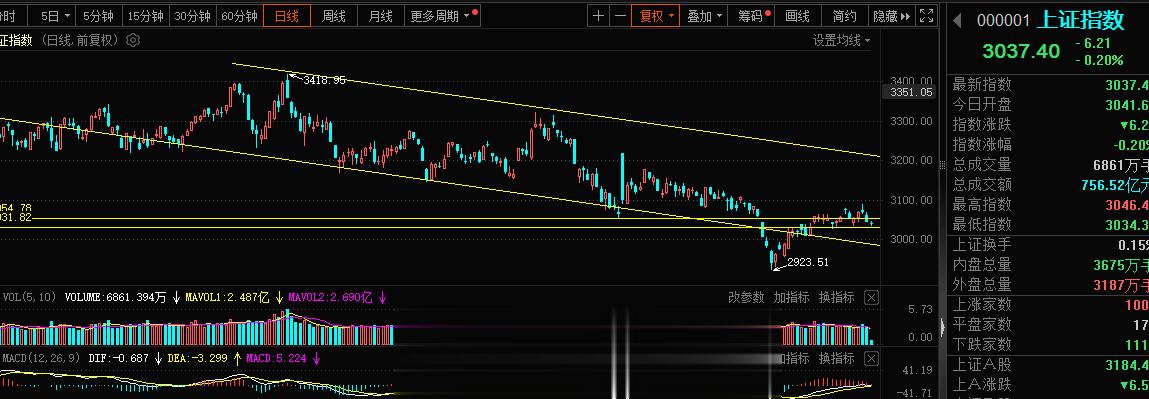Select the 总成交量 row
The image size is (1149, 399).
coord(1048,165)
